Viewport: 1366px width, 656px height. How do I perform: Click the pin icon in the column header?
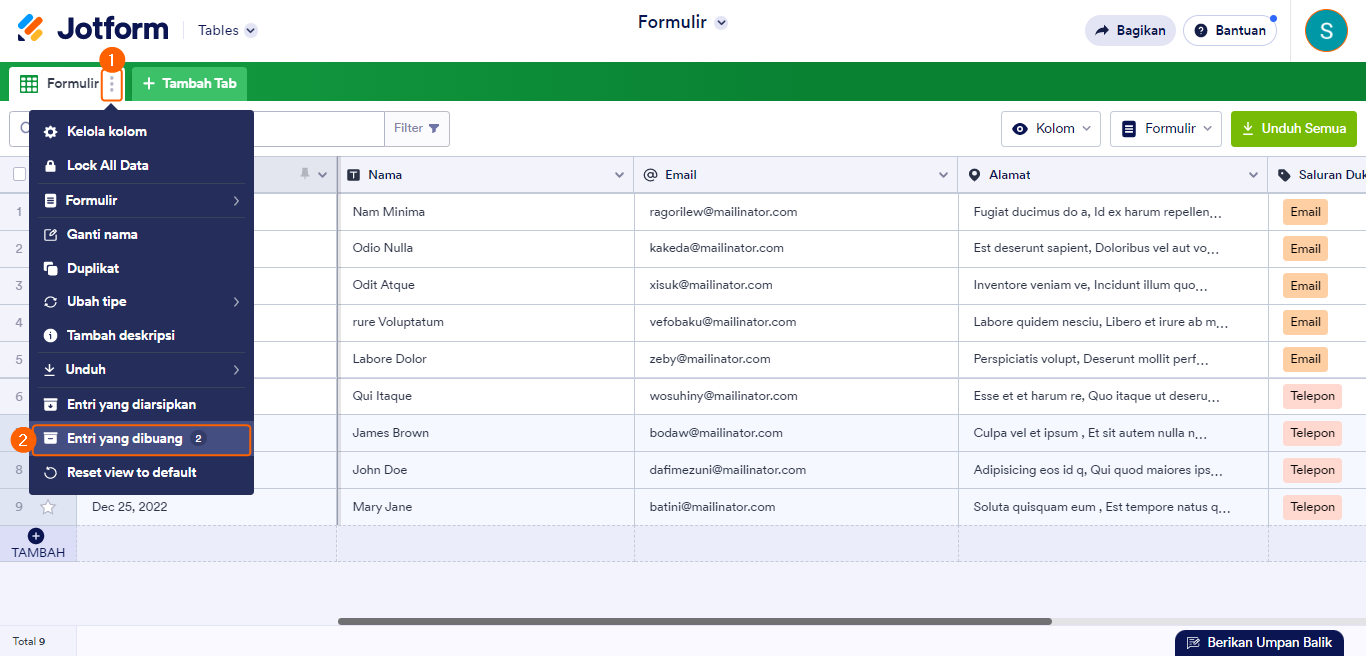(305, 174)
